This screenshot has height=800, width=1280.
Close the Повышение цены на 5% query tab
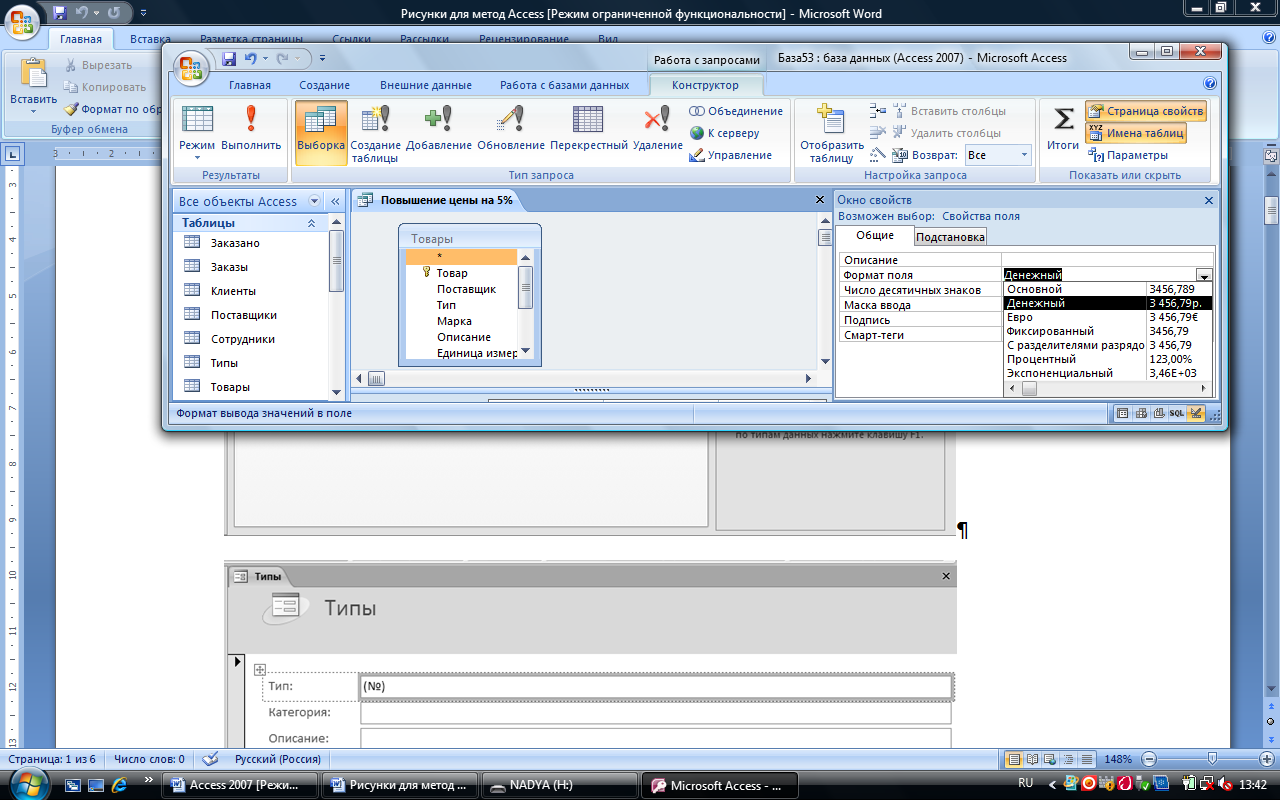pyautogui.click(x=819, y=200)
